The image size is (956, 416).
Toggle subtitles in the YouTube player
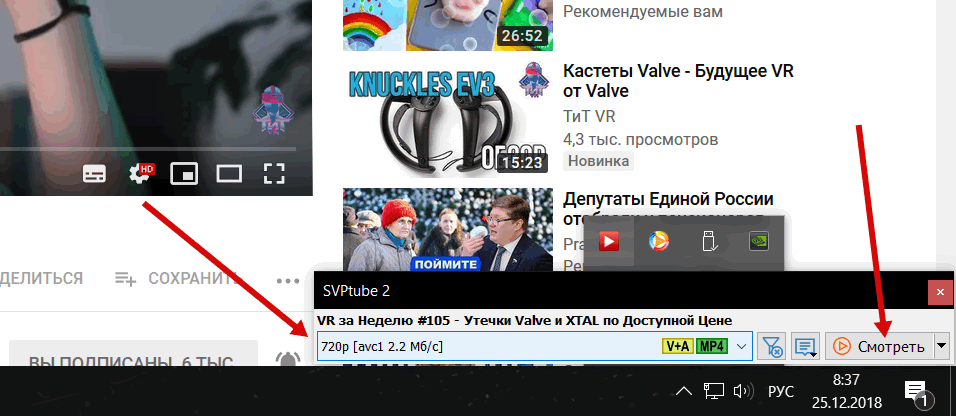coord(95,174)
